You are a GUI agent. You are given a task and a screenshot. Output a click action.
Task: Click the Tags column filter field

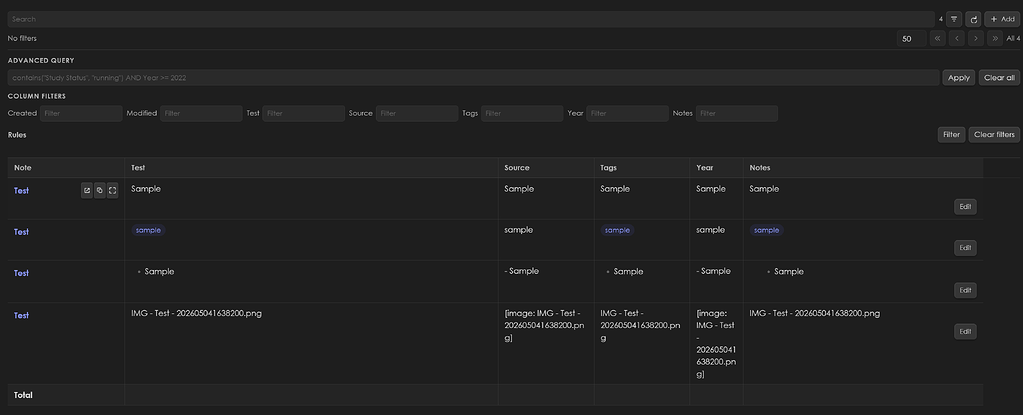point(522,114)
